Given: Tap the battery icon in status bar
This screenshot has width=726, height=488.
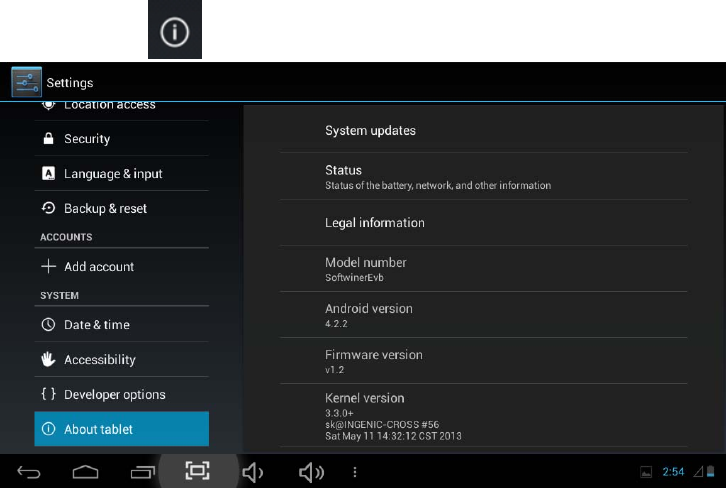Looking at the screenshot, I should pyautogui.click(x=711, y=472).
